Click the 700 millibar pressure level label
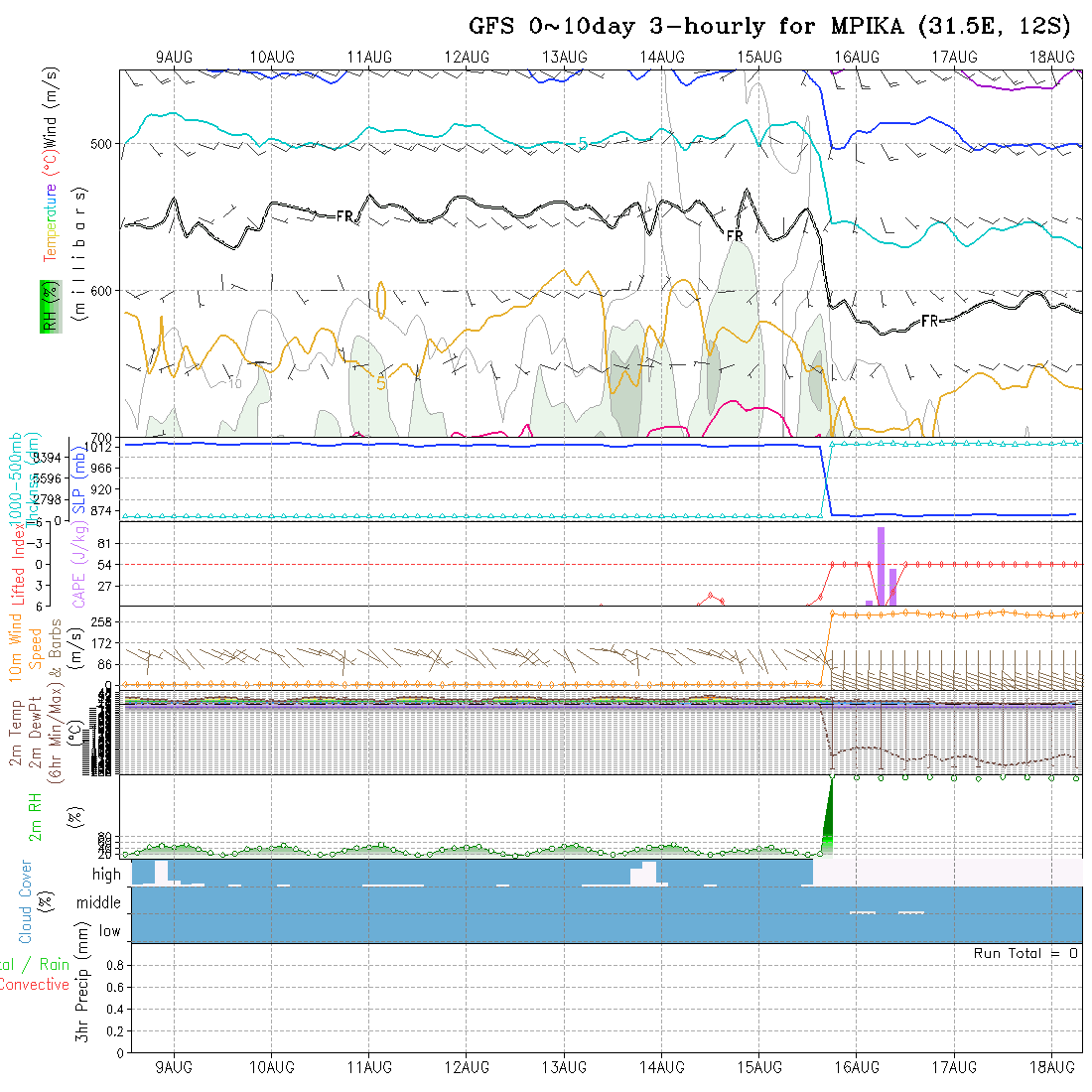The width and height of the screenshot is (1092, 1092). tap(101, 438)
